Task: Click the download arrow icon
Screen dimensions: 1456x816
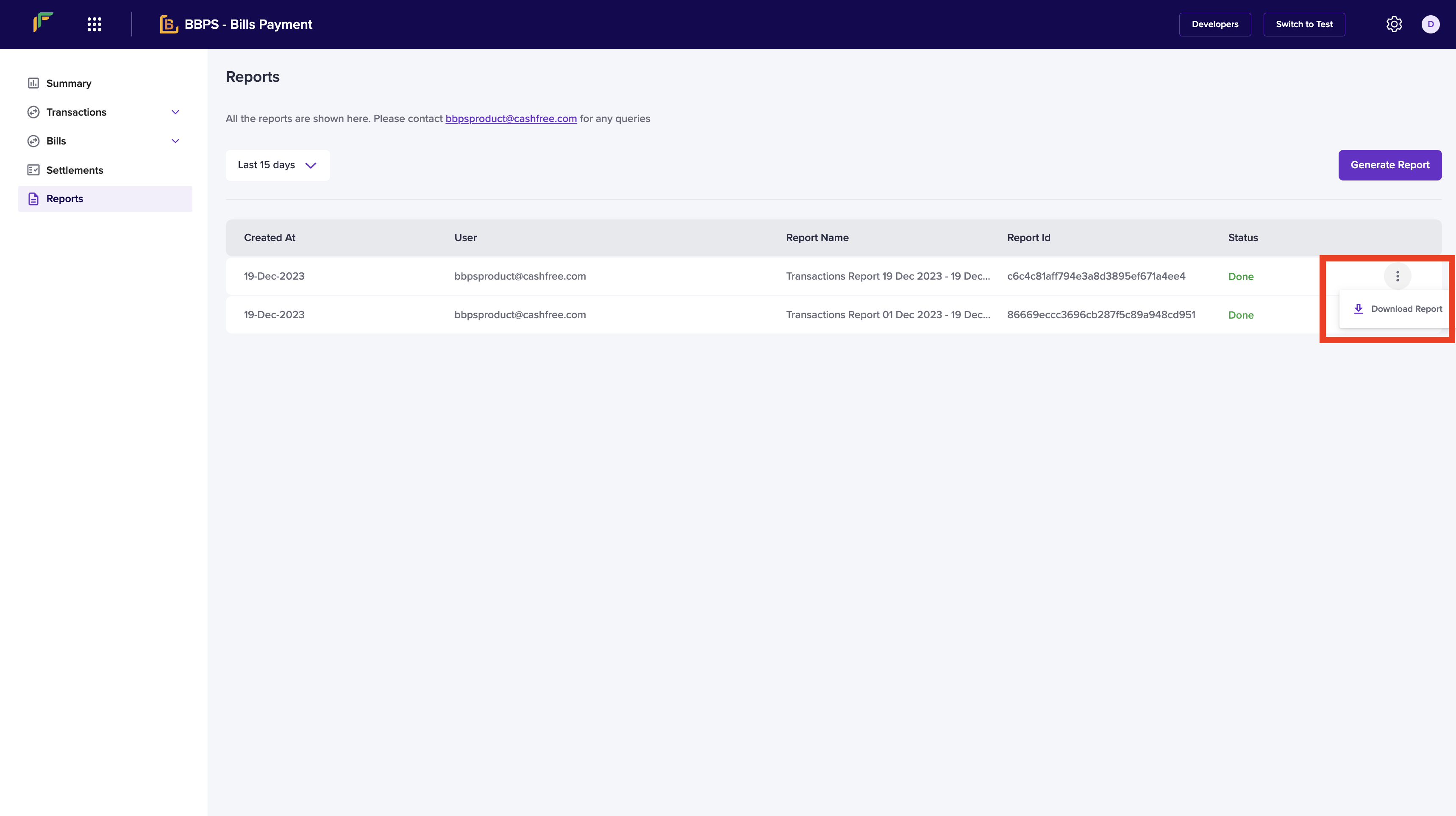Action: coord(1358,308)
